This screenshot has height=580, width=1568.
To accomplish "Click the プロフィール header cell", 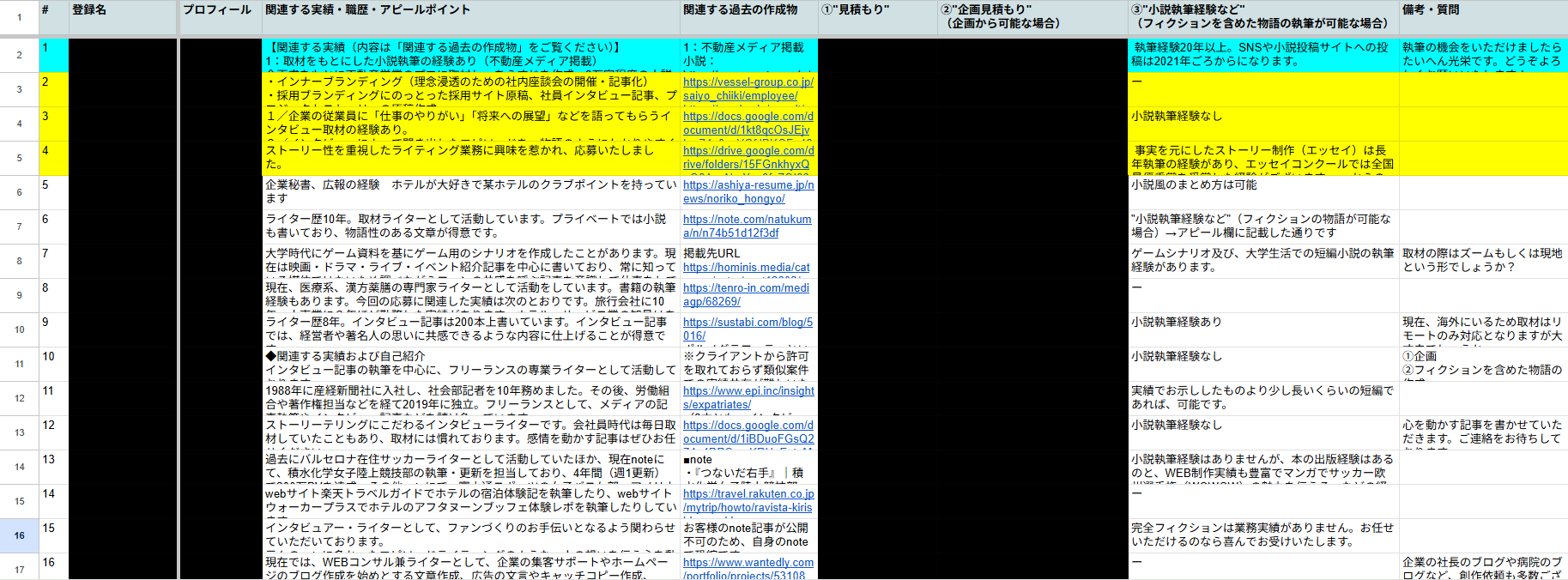I will 219,17.
